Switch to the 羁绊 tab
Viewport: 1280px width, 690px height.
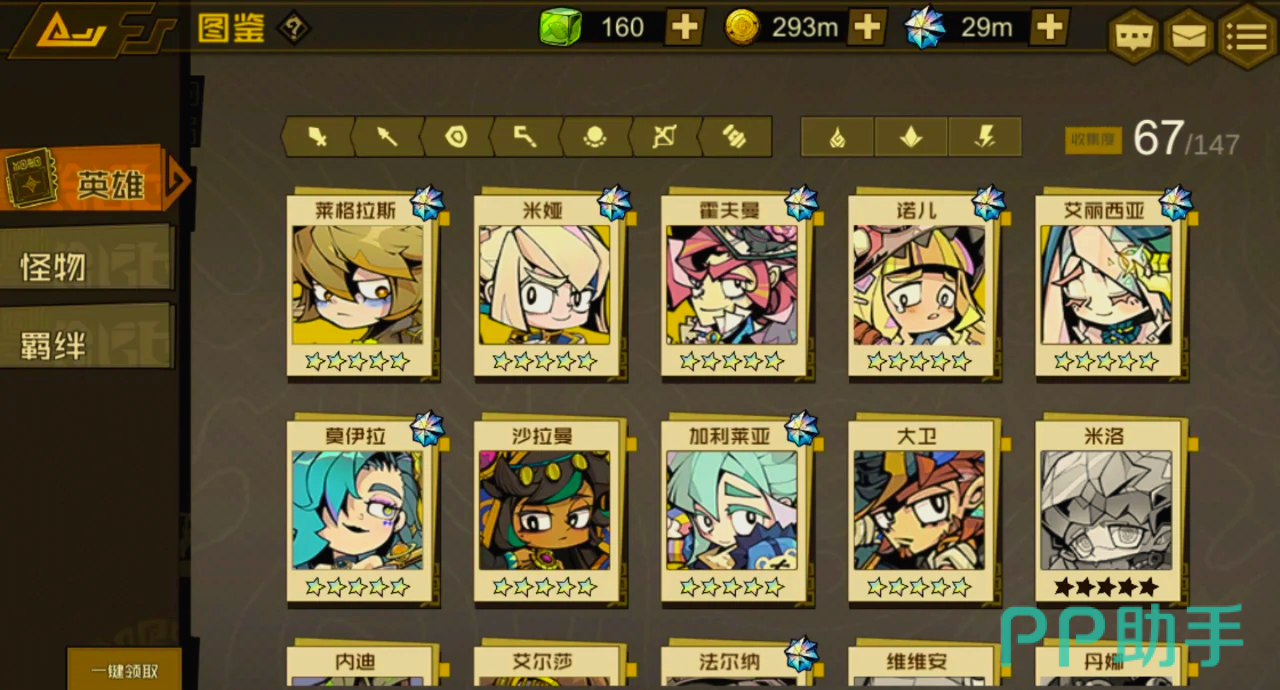86,344
